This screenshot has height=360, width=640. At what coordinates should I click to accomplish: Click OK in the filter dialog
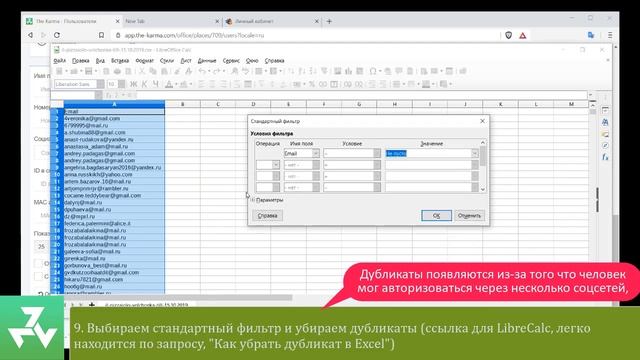point(436,216)
